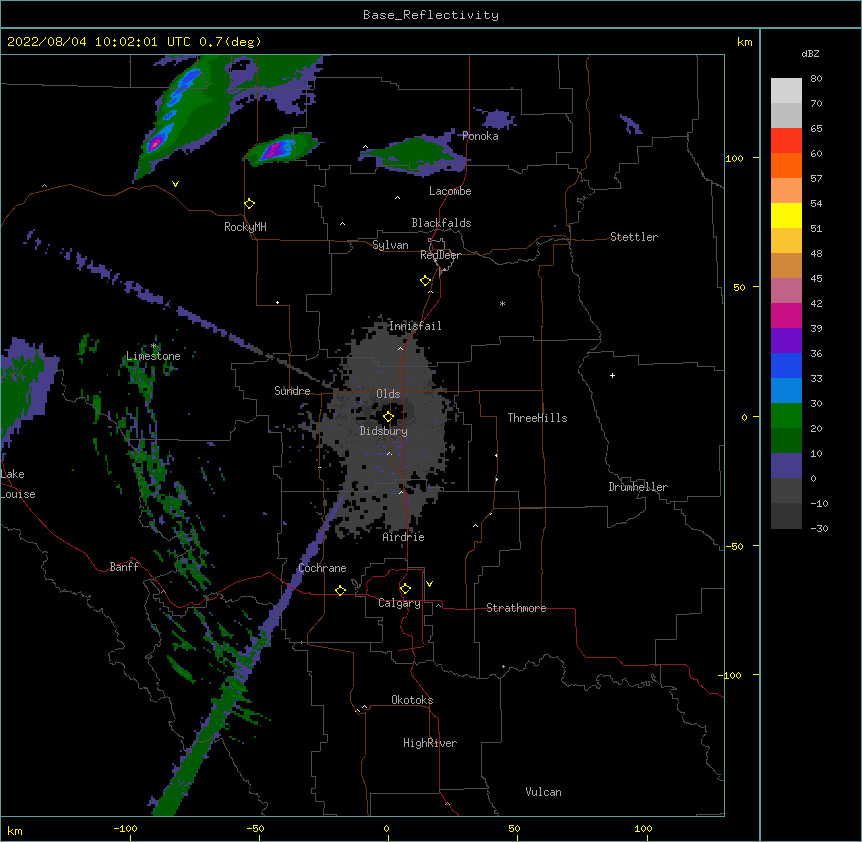Click the Ponoka label
Screen dimensions: 862x842
pyautogui.click(x=480, y=136)
